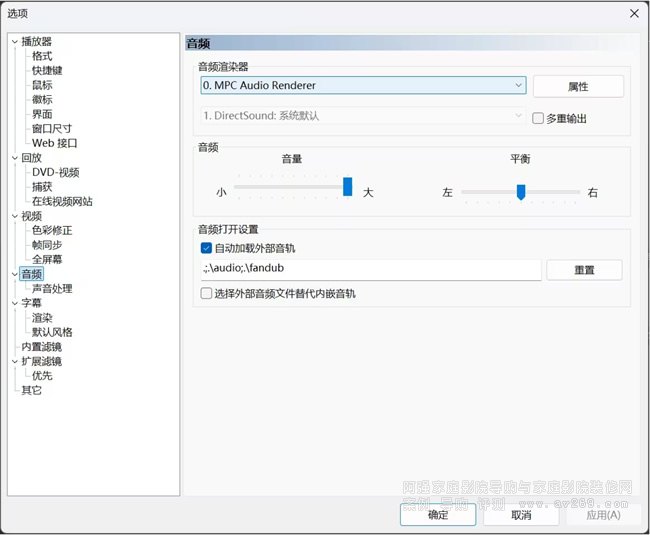Collapse the 播放器 tree node
The height and width of the screenshot is (535, 650).
click(14, 42)
